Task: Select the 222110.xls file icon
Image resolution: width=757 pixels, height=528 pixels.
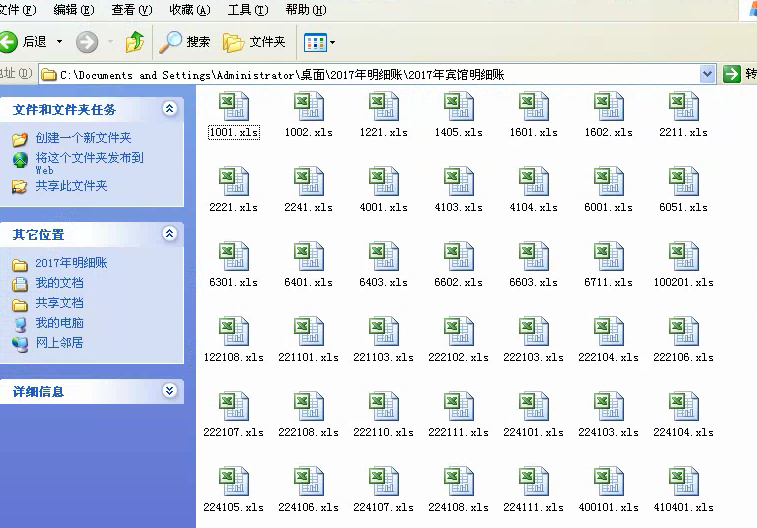Action: point(384,406)
